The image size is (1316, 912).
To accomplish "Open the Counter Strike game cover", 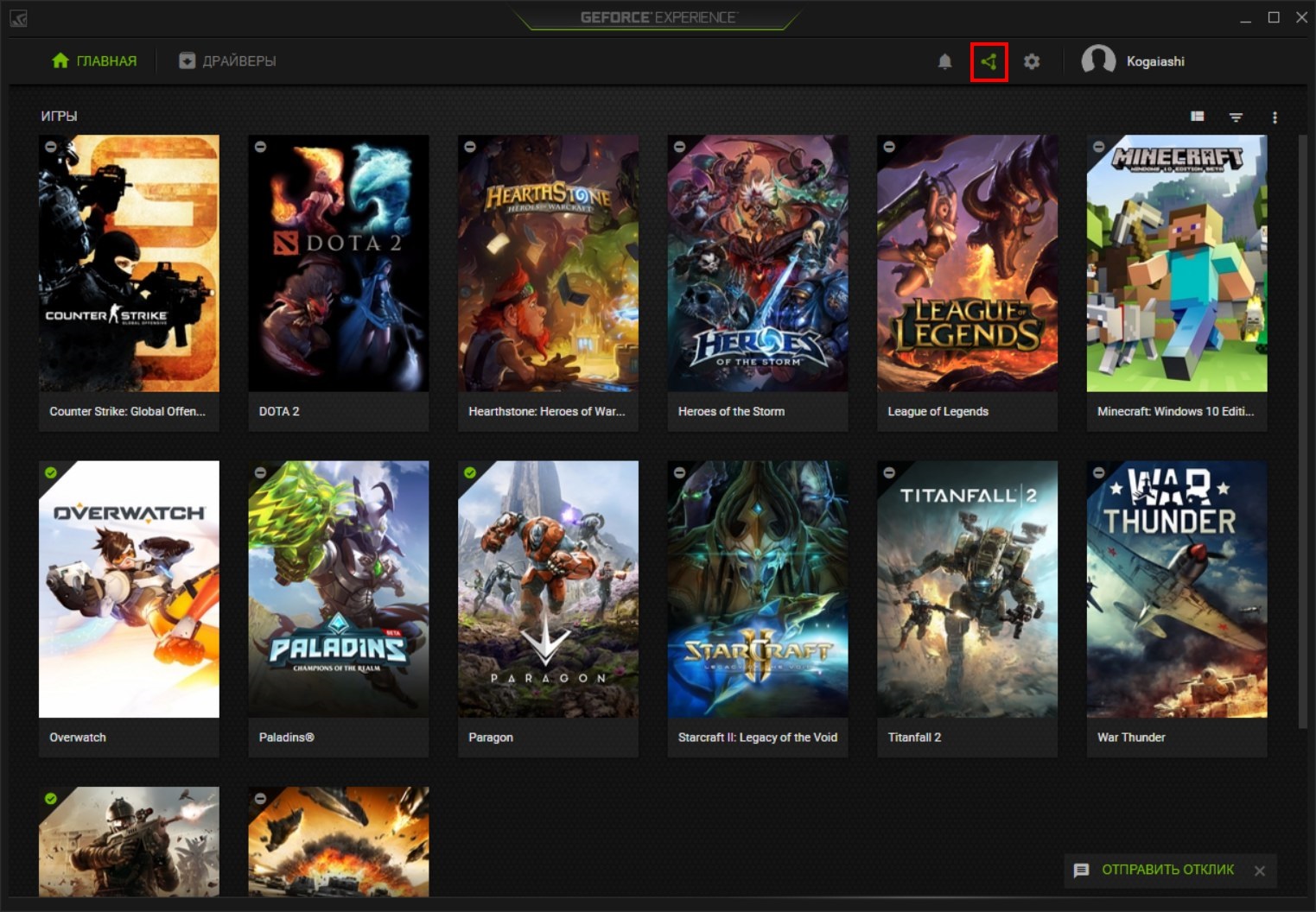I will point(129,263).
